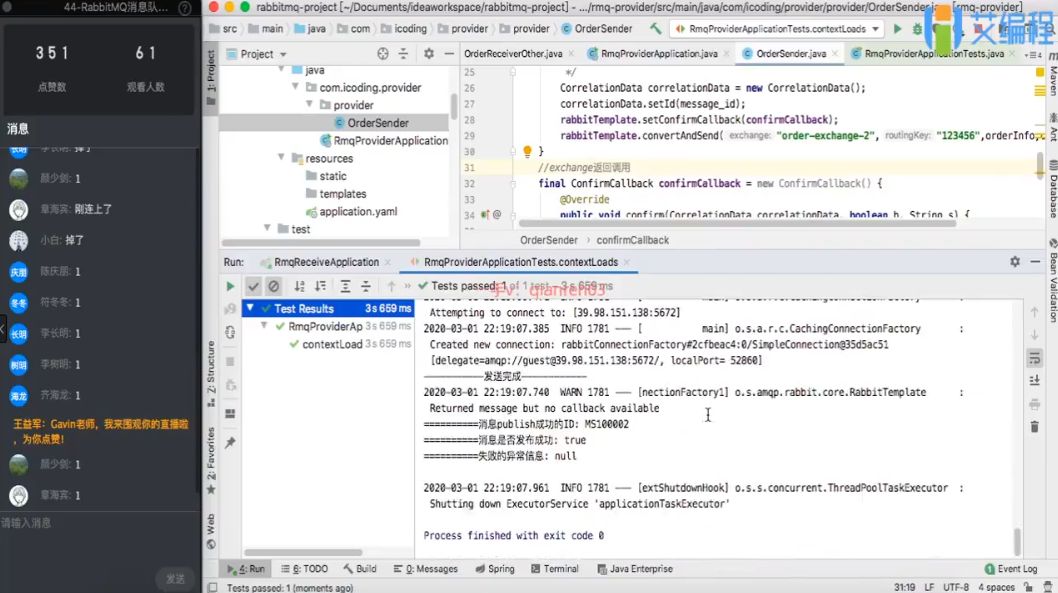Click console vertical scrollbar thumb
Image resolution: width=1058 pixels, height=593 pixels.
(1017, 542)
